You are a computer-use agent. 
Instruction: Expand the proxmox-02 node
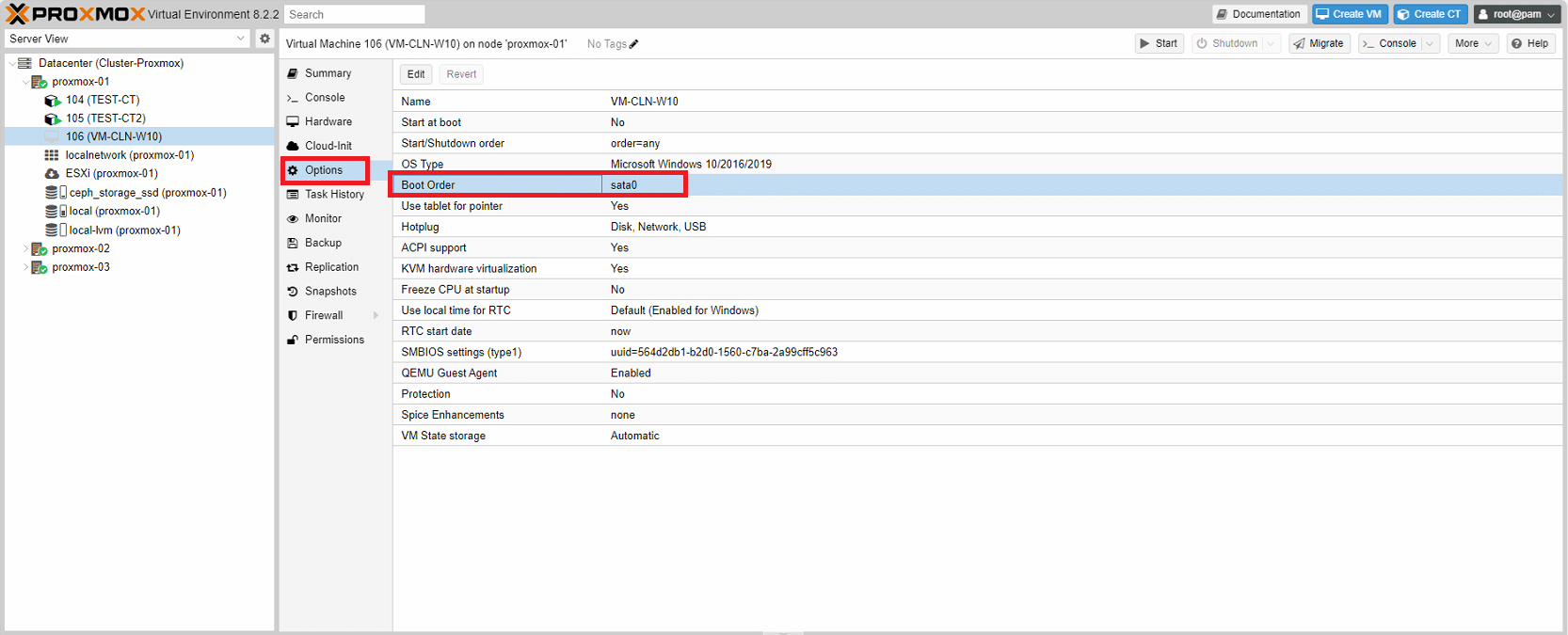[25, 248]
